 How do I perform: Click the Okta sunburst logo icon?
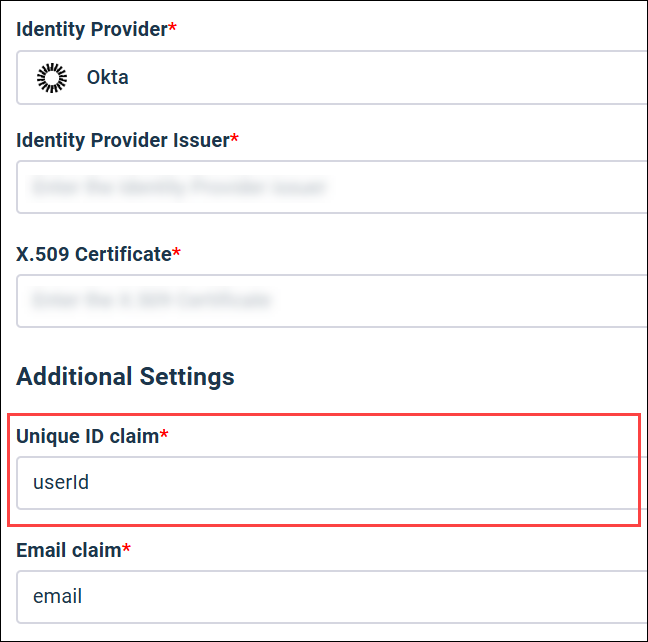tap(51, 78)
